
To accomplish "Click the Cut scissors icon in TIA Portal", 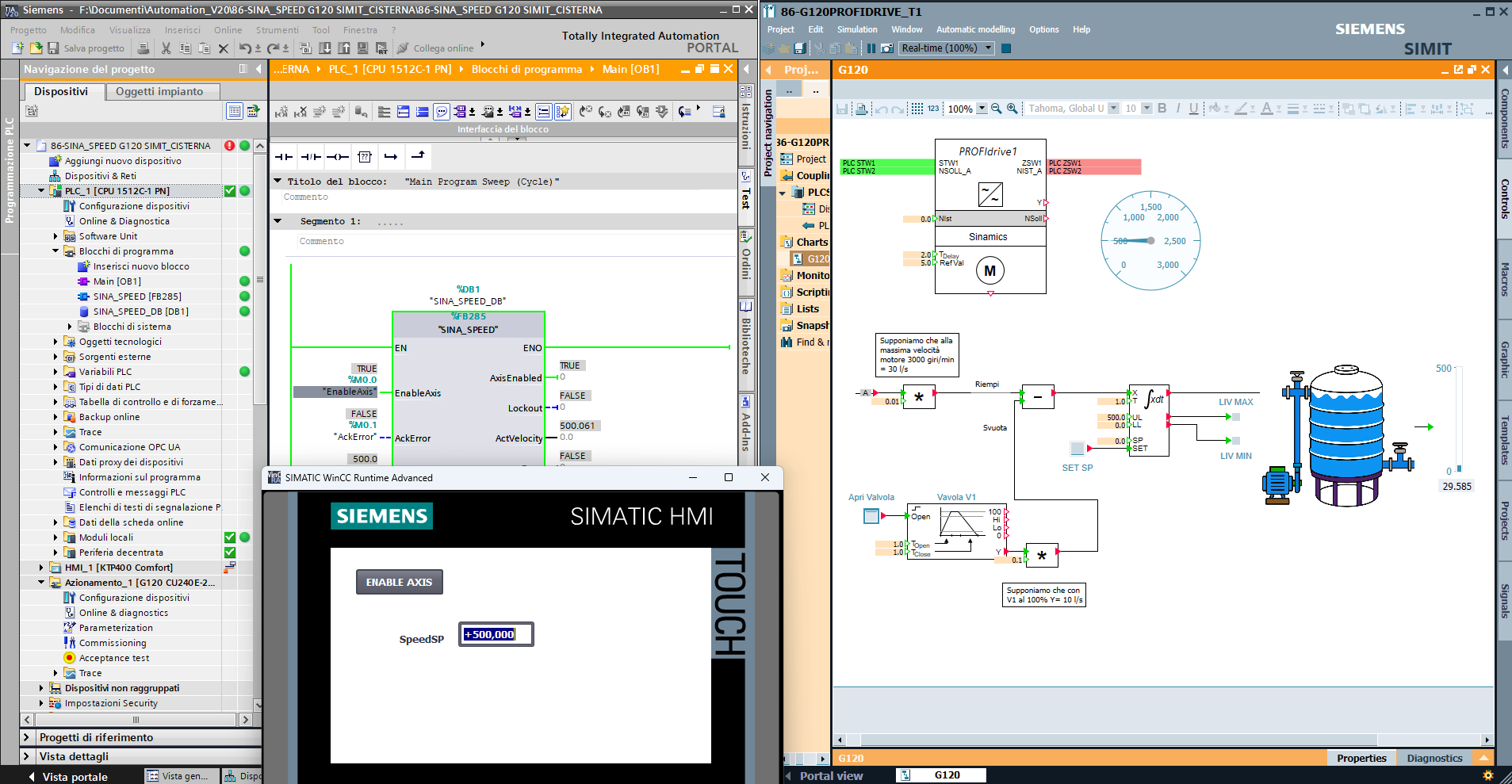I will coord(166,48).
